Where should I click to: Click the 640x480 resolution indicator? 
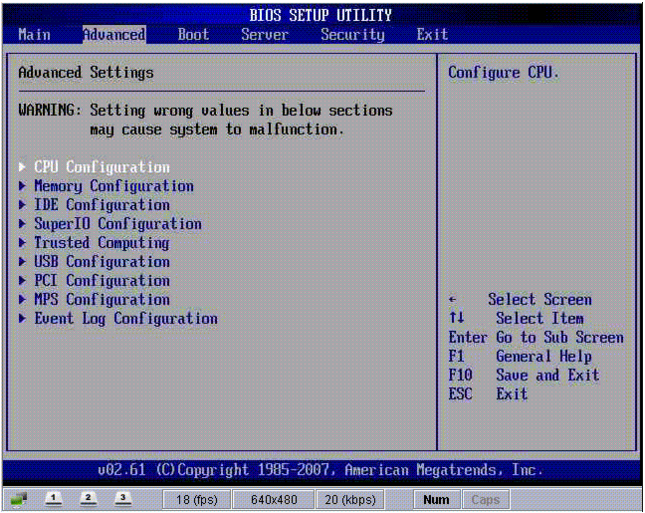point(275,499)
